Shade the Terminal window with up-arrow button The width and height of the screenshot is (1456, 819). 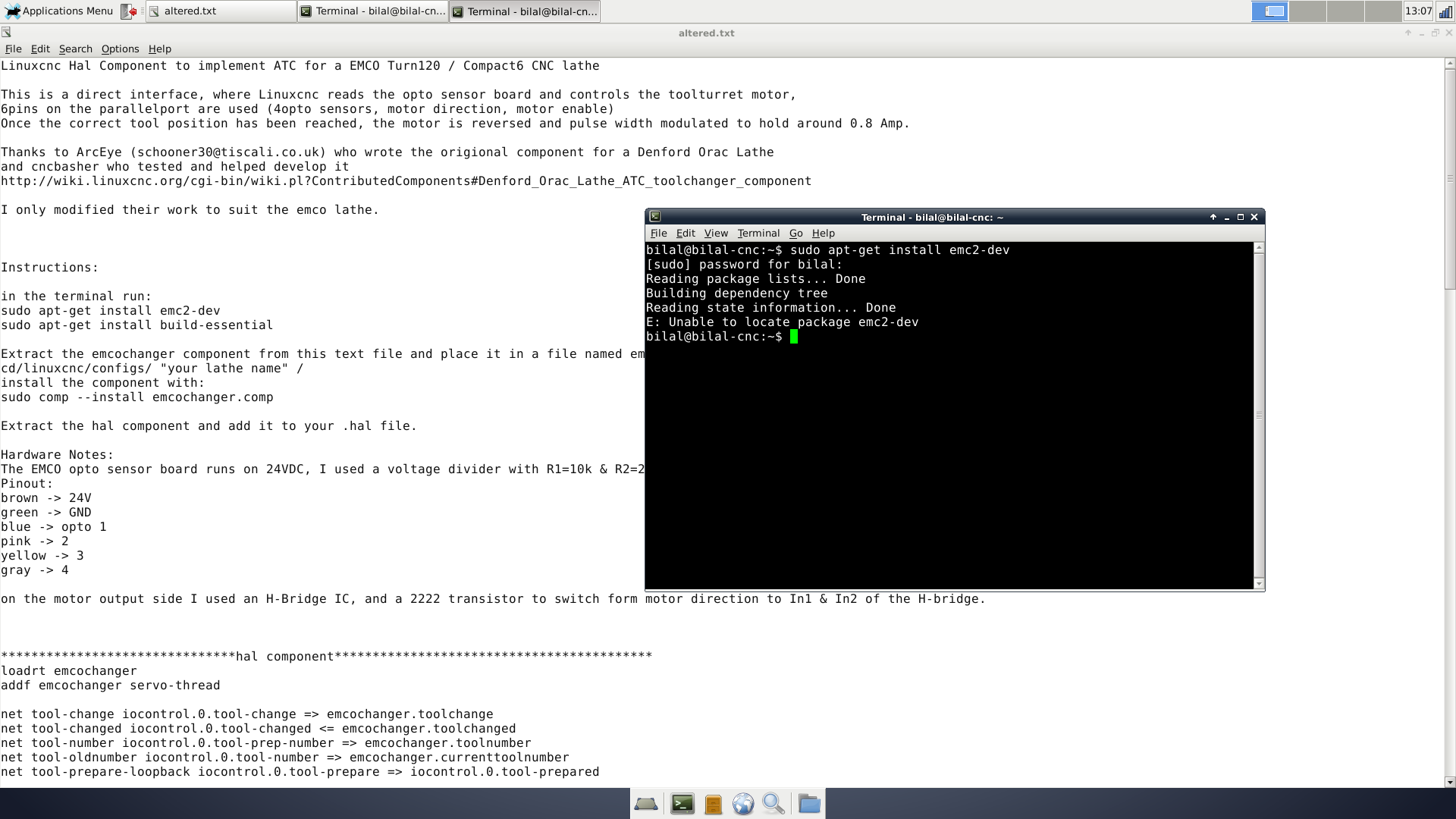click(1213, 217)
